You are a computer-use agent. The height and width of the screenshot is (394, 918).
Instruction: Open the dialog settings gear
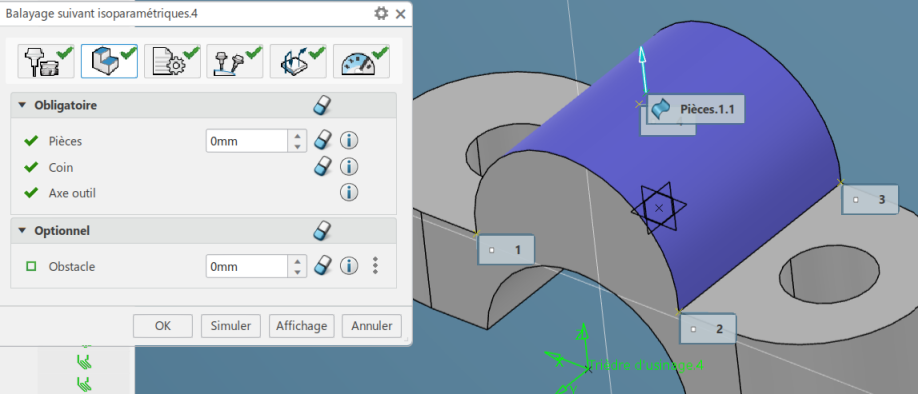click(381, 13)
